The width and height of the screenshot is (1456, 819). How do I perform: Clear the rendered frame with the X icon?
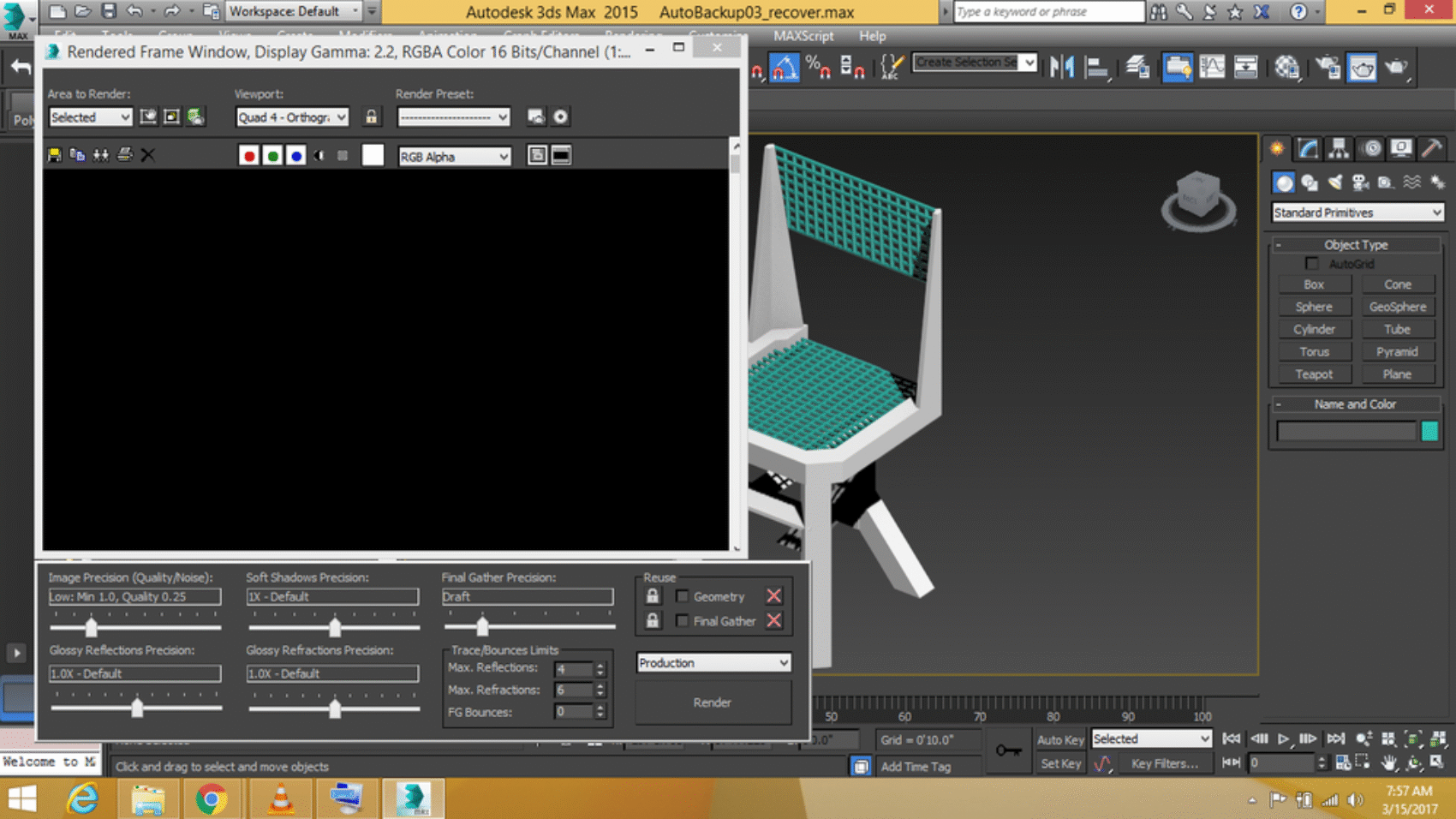149,155
